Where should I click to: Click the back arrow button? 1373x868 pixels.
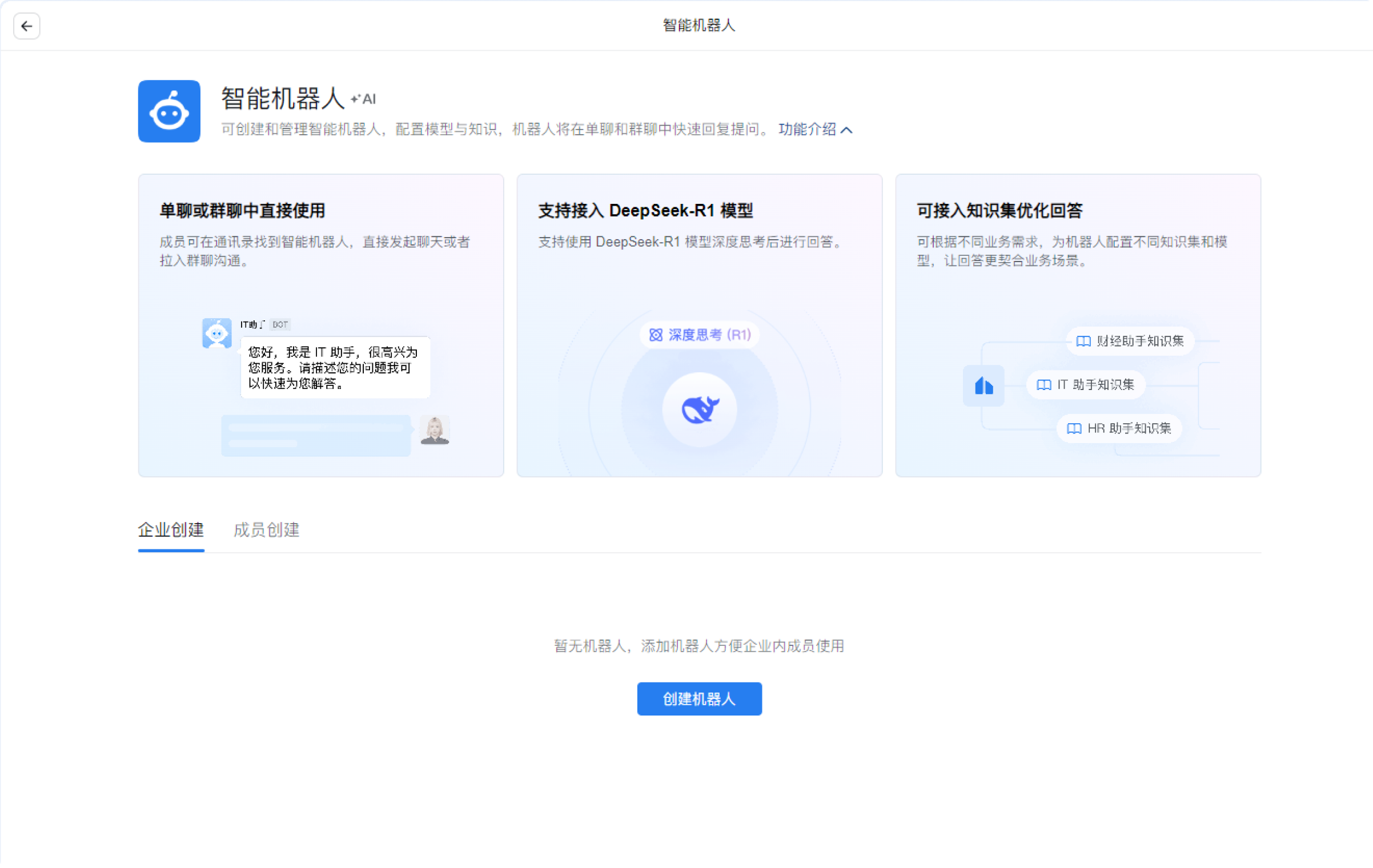(x=26, y=26)
